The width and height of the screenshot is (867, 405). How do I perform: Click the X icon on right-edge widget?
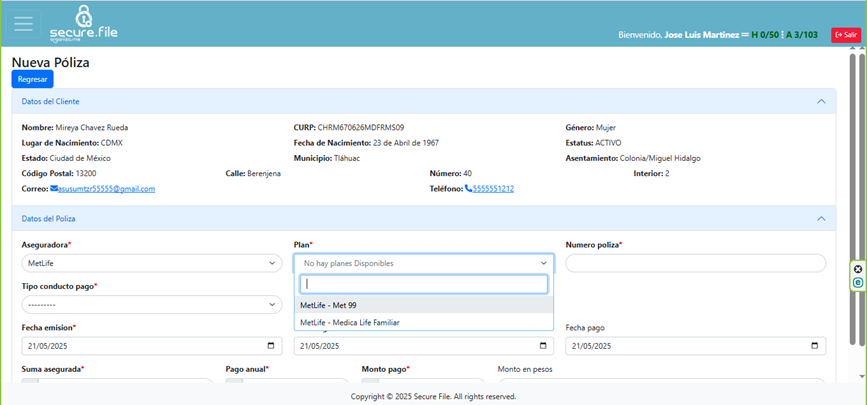[x=858, y=269]
